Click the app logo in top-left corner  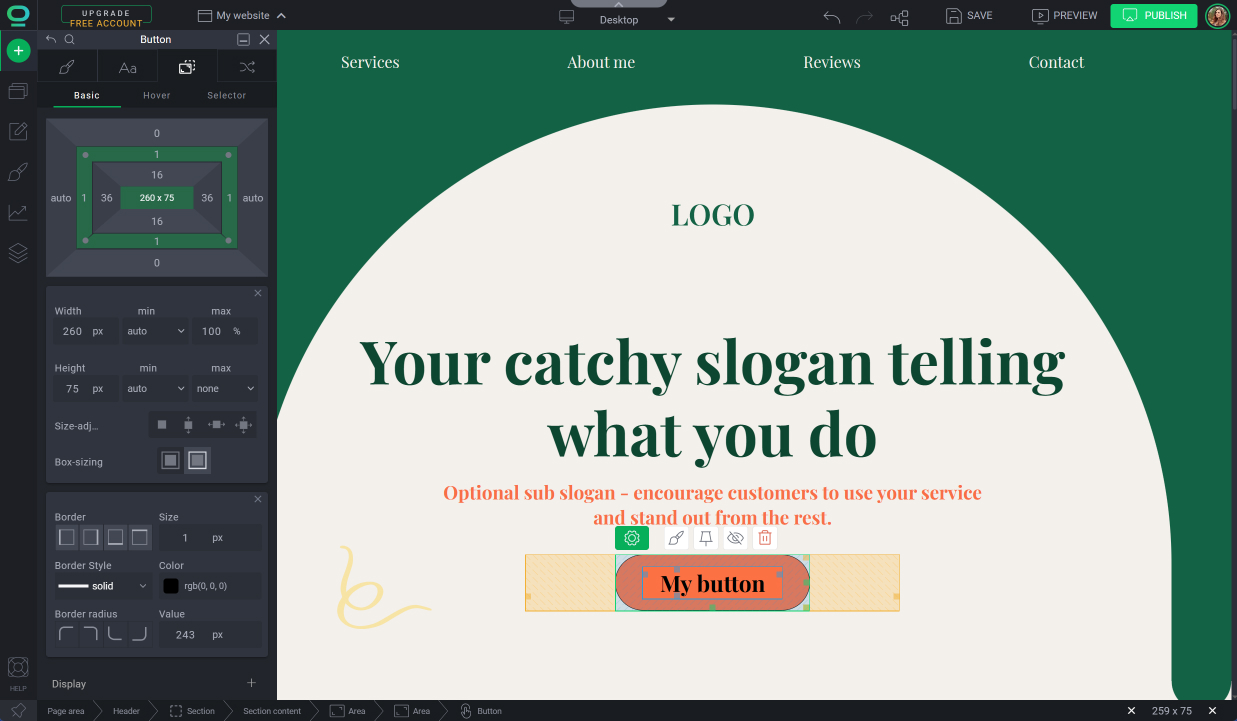coord(18,15)
